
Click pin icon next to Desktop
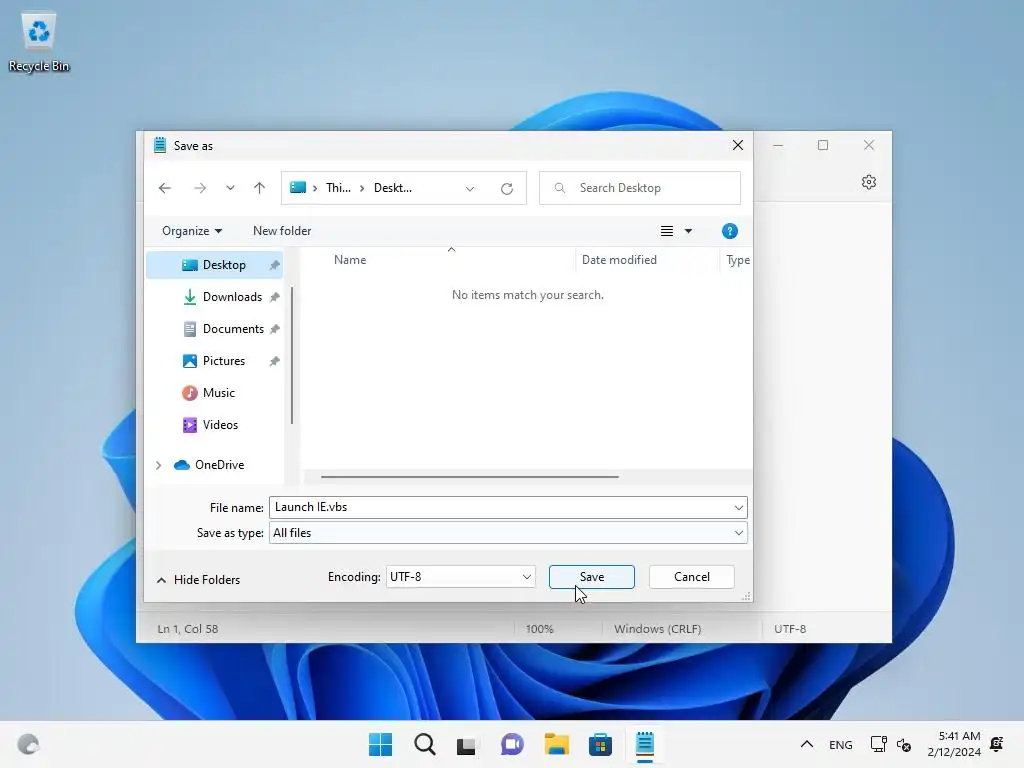coord(275,265)
